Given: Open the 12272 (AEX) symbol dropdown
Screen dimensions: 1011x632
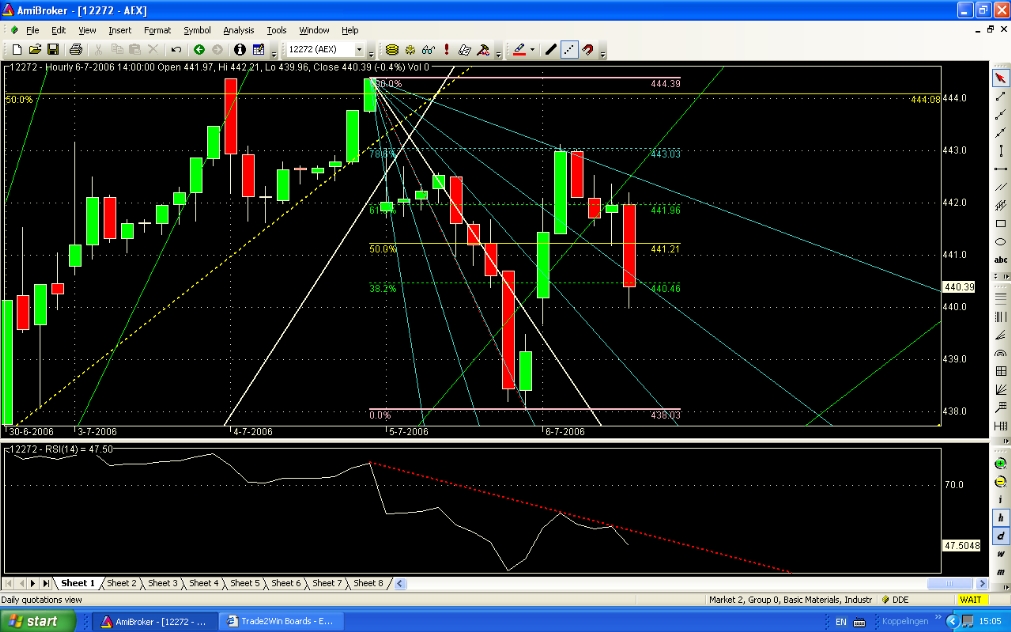Looking at the screenshot, I should [359, 50].
